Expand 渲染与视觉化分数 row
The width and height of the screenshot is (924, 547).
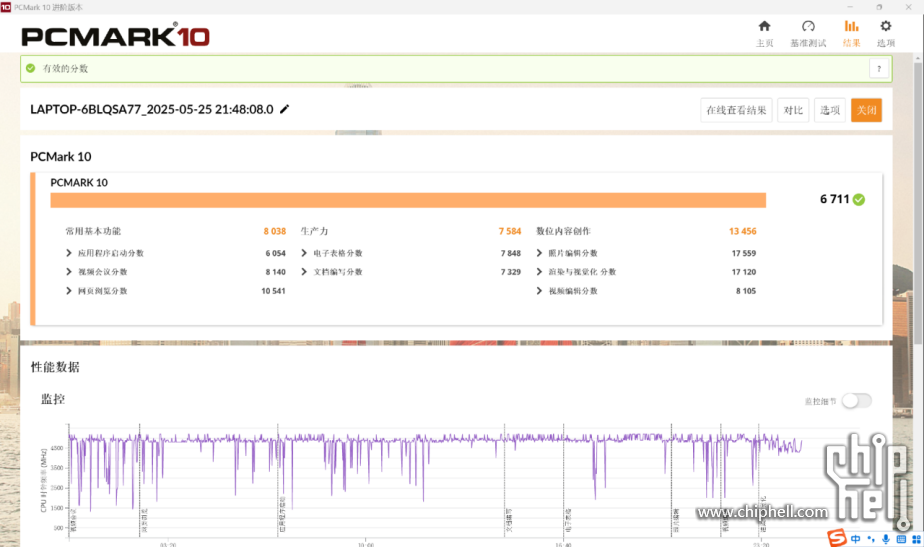point(539,272)
